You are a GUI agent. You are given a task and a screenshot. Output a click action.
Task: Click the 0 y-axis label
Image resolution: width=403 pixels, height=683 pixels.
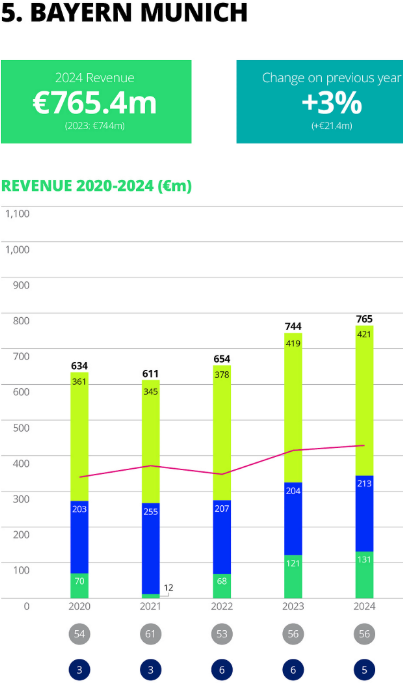pos(27,606)
